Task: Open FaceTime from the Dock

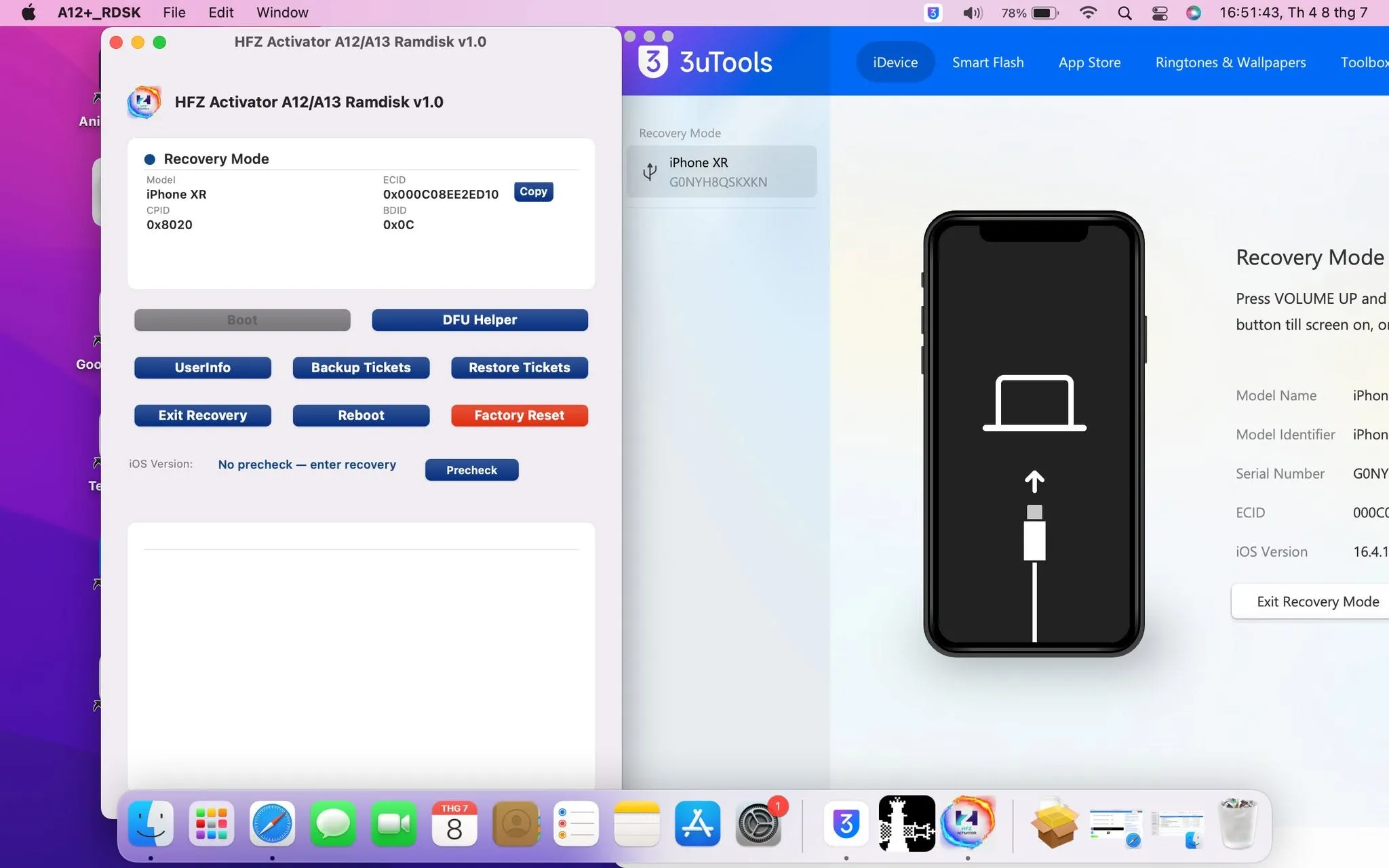Action: click(x=393, y=823)
